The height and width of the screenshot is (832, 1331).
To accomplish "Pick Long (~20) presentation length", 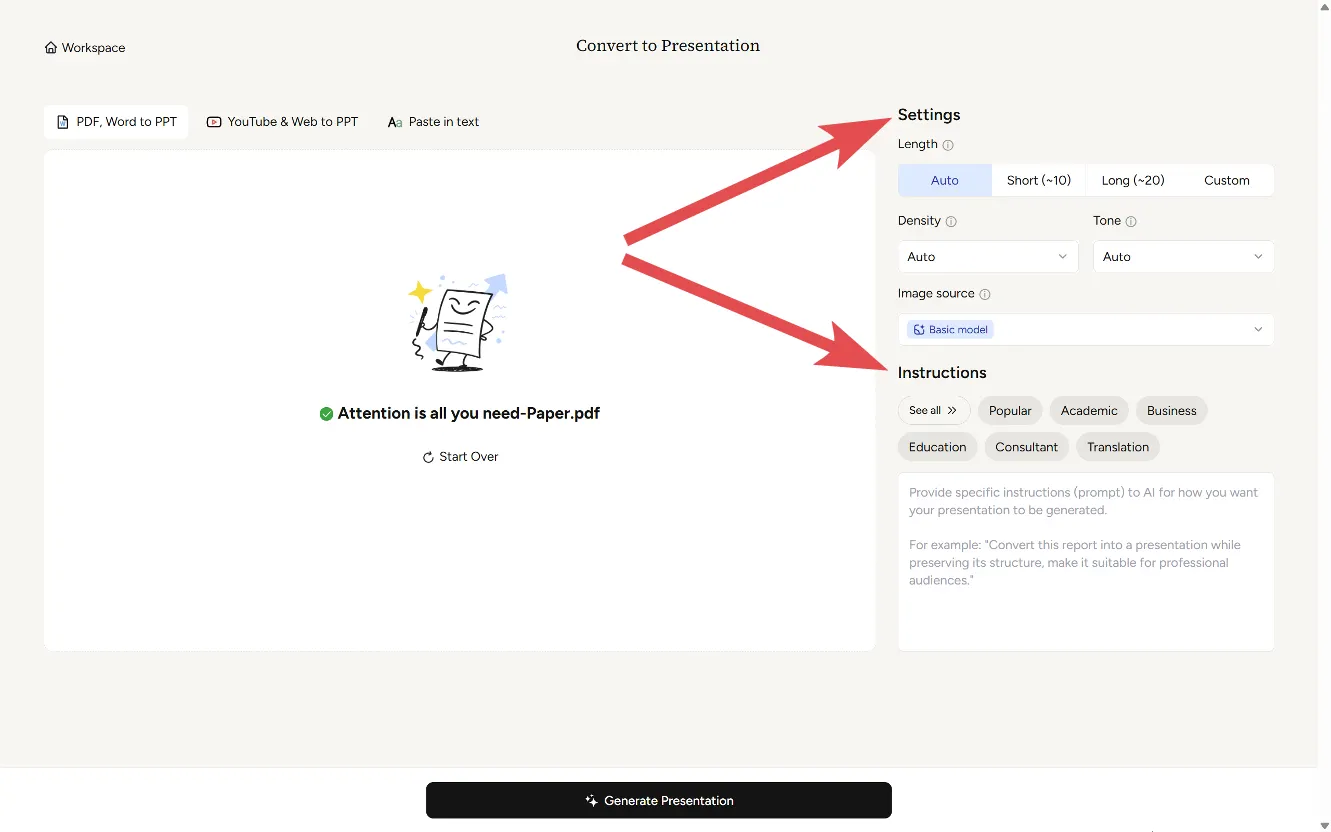I will pyautogui.click(x=1132, y=181).
